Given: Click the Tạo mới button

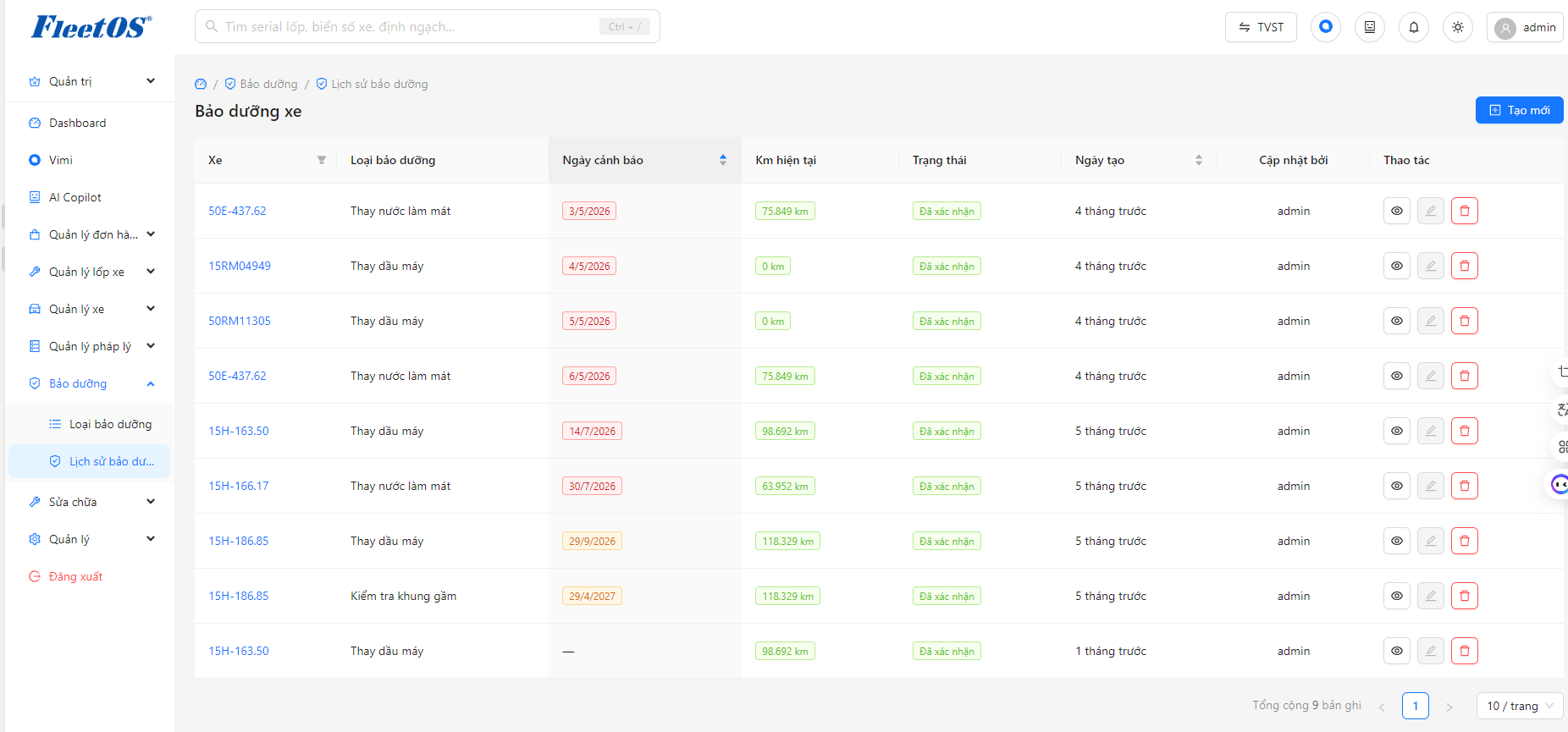Looking at the screenshot, I should click(1519, 110).
